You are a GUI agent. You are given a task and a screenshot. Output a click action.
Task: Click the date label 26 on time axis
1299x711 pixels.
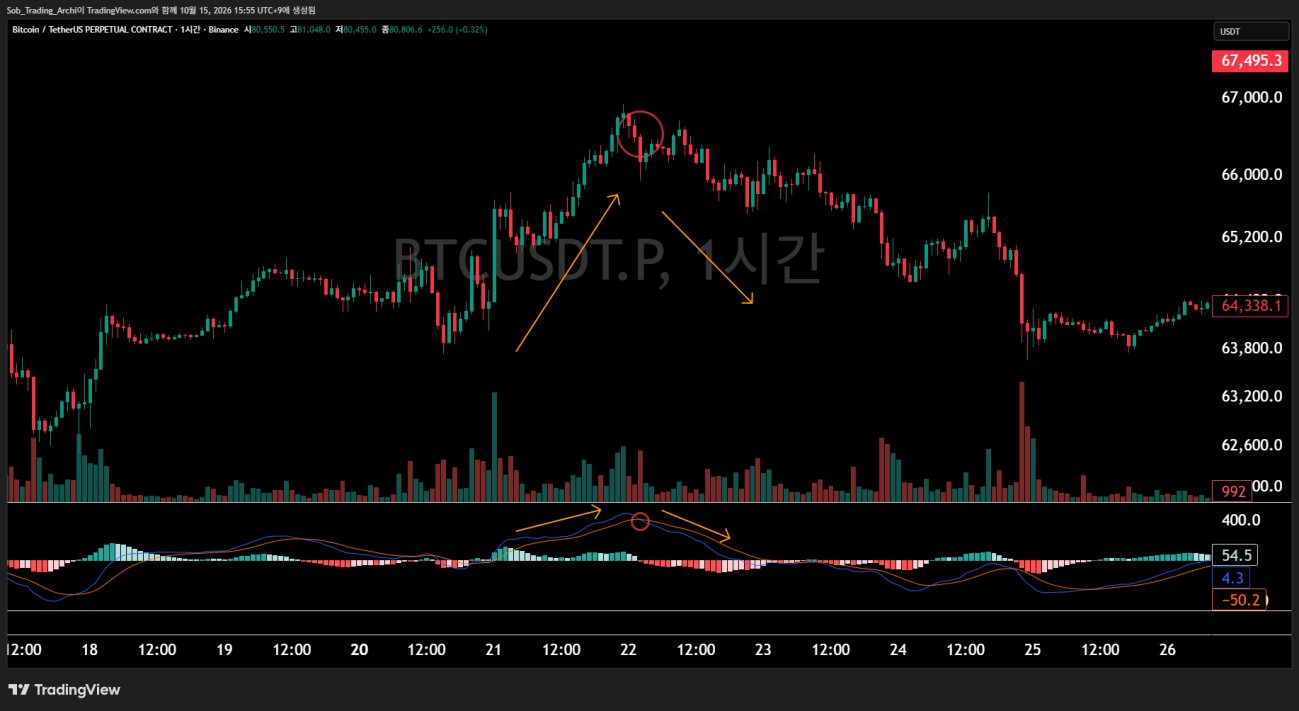pyautogui.click(x=1168, y=649)
